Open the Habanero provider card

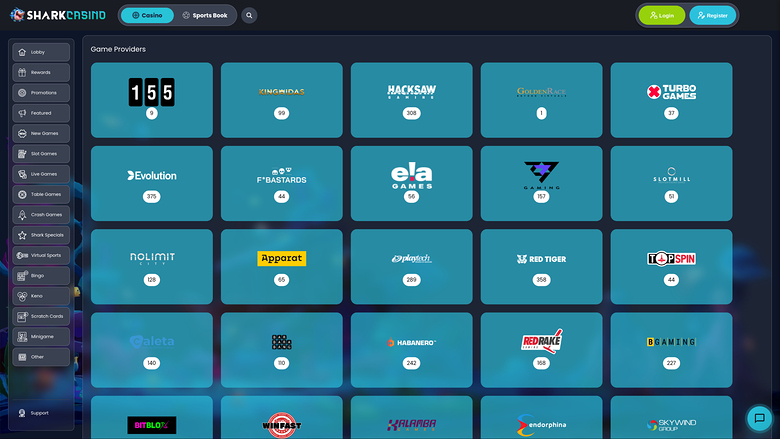[411, 350]
